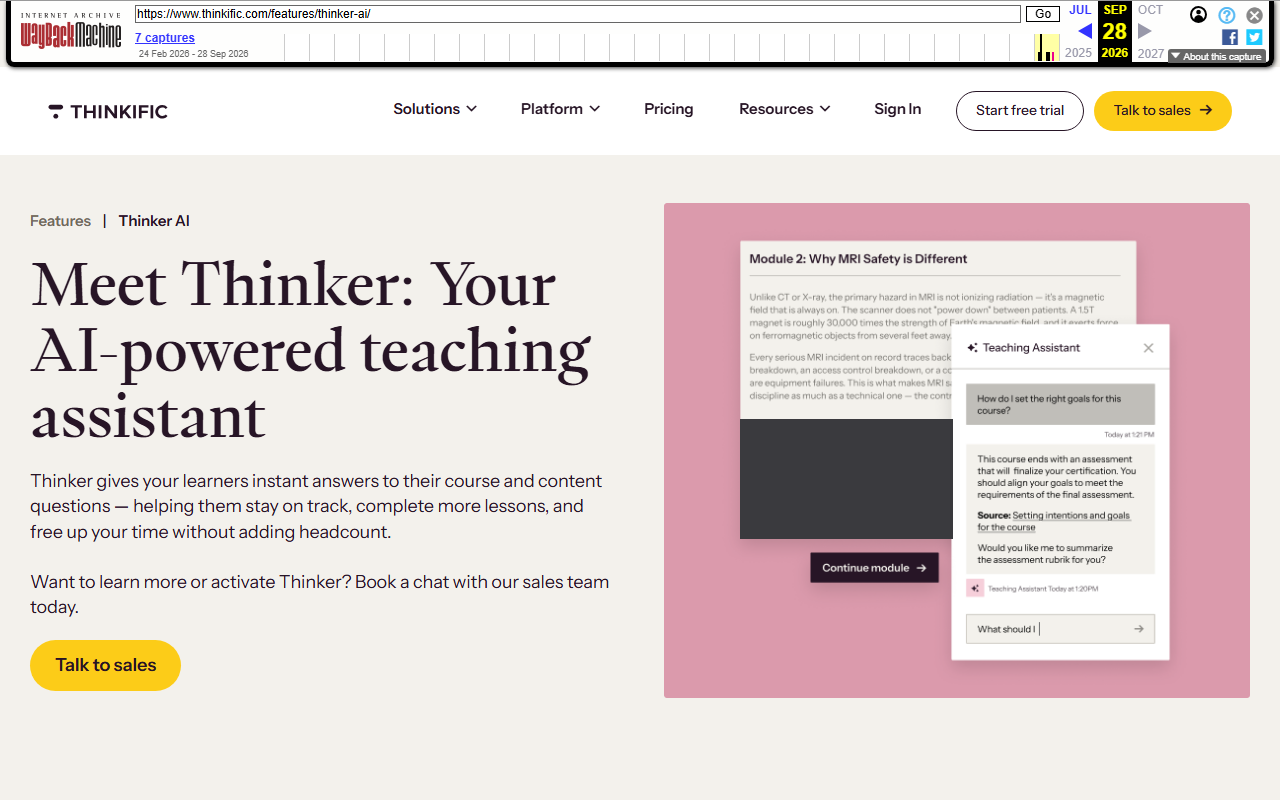Click the Module 2: Why MRI Safety heading
Image resolution: width=1280 pixels, height=800 pixels.
click(858, 259)
